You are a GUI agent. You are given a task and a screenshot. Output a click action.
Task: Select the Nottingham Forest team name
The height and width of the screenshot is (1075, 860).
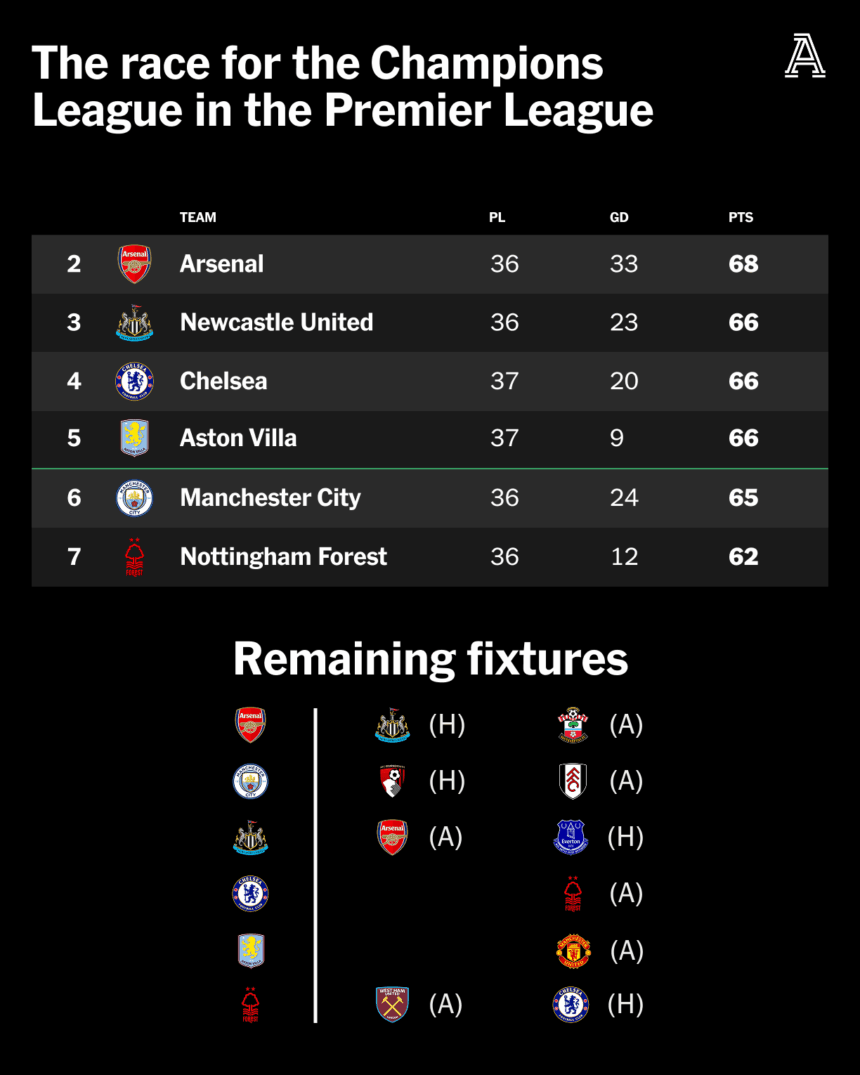[x=283, y=557]
